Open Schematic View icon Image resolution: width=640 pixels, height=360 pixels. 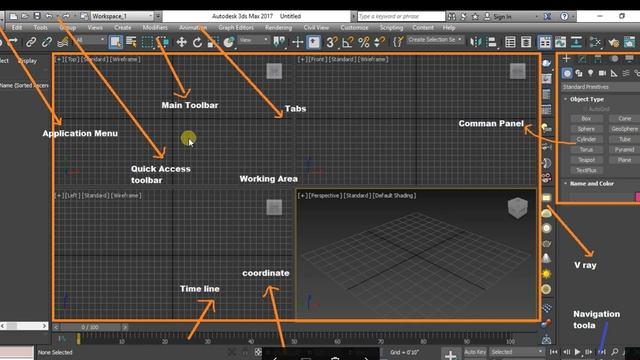point(576,42)
